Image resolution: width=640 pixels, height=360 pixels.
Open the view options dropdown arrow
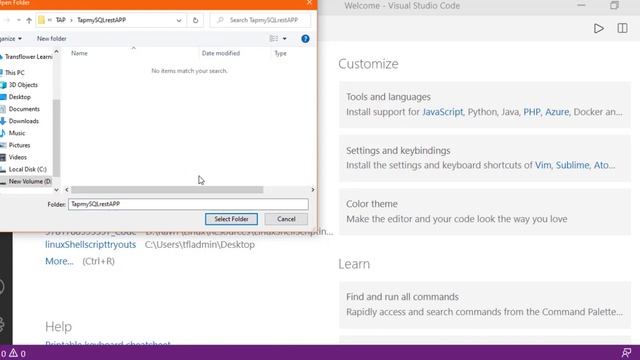tap(284, 39)
